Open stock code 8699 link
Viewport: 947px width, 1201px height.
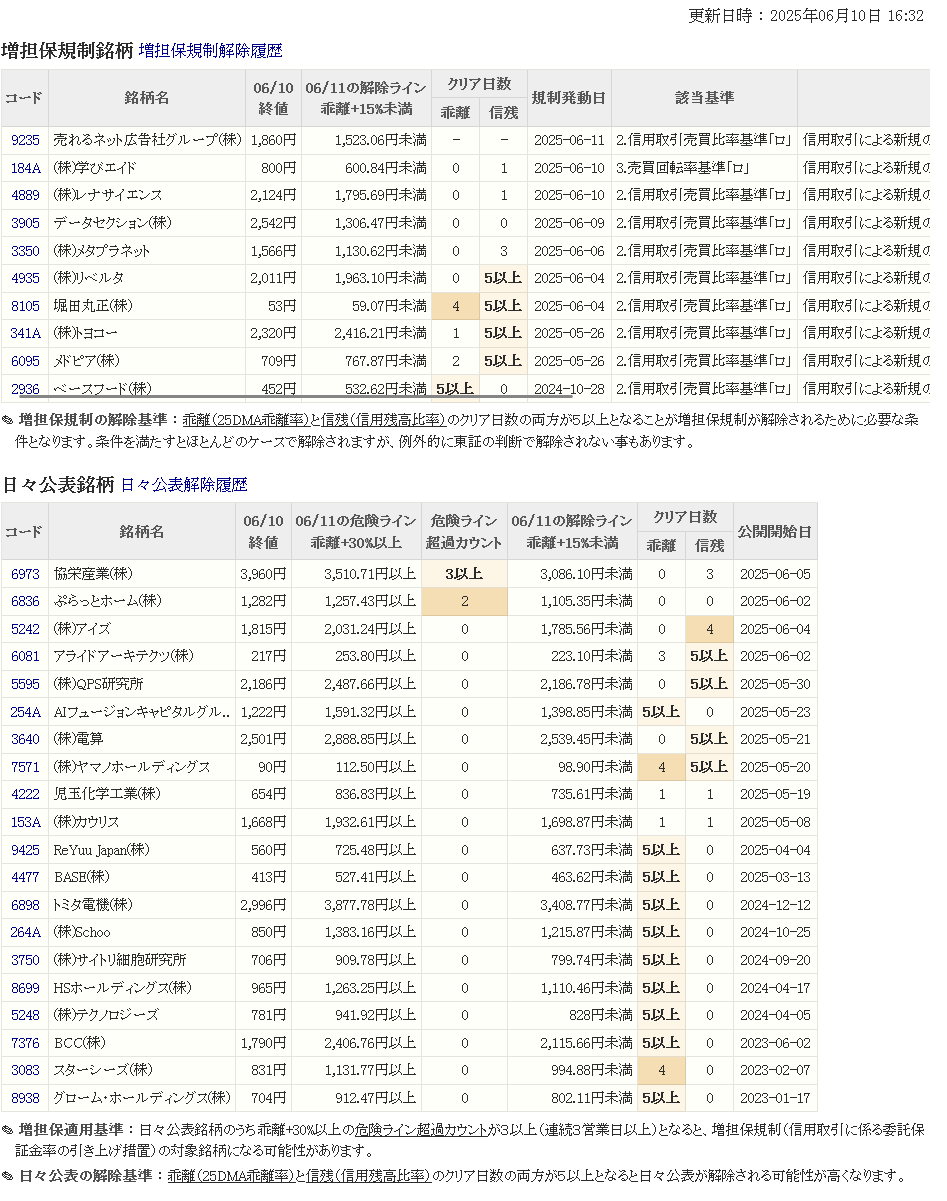pos(25,988)
